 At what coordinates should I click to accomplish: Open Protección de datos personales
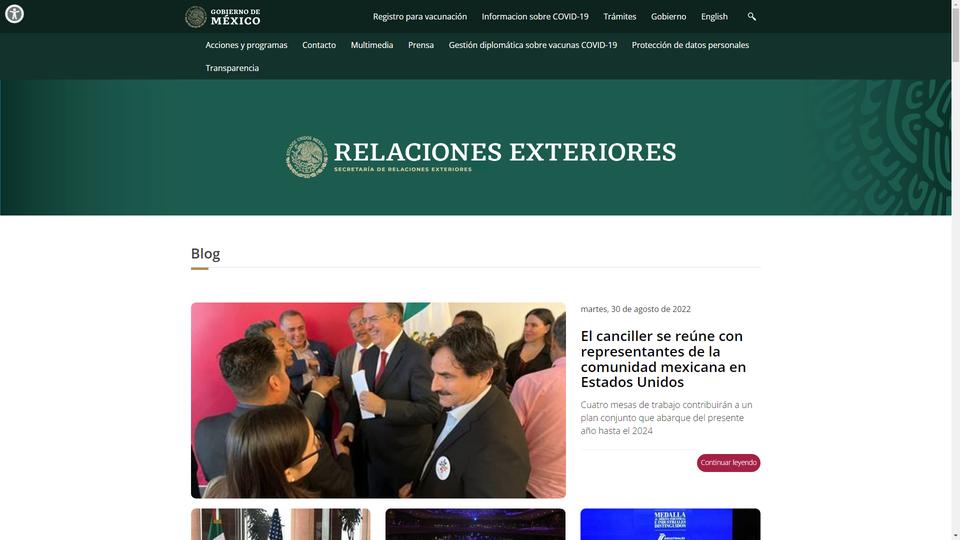[690, 45]
